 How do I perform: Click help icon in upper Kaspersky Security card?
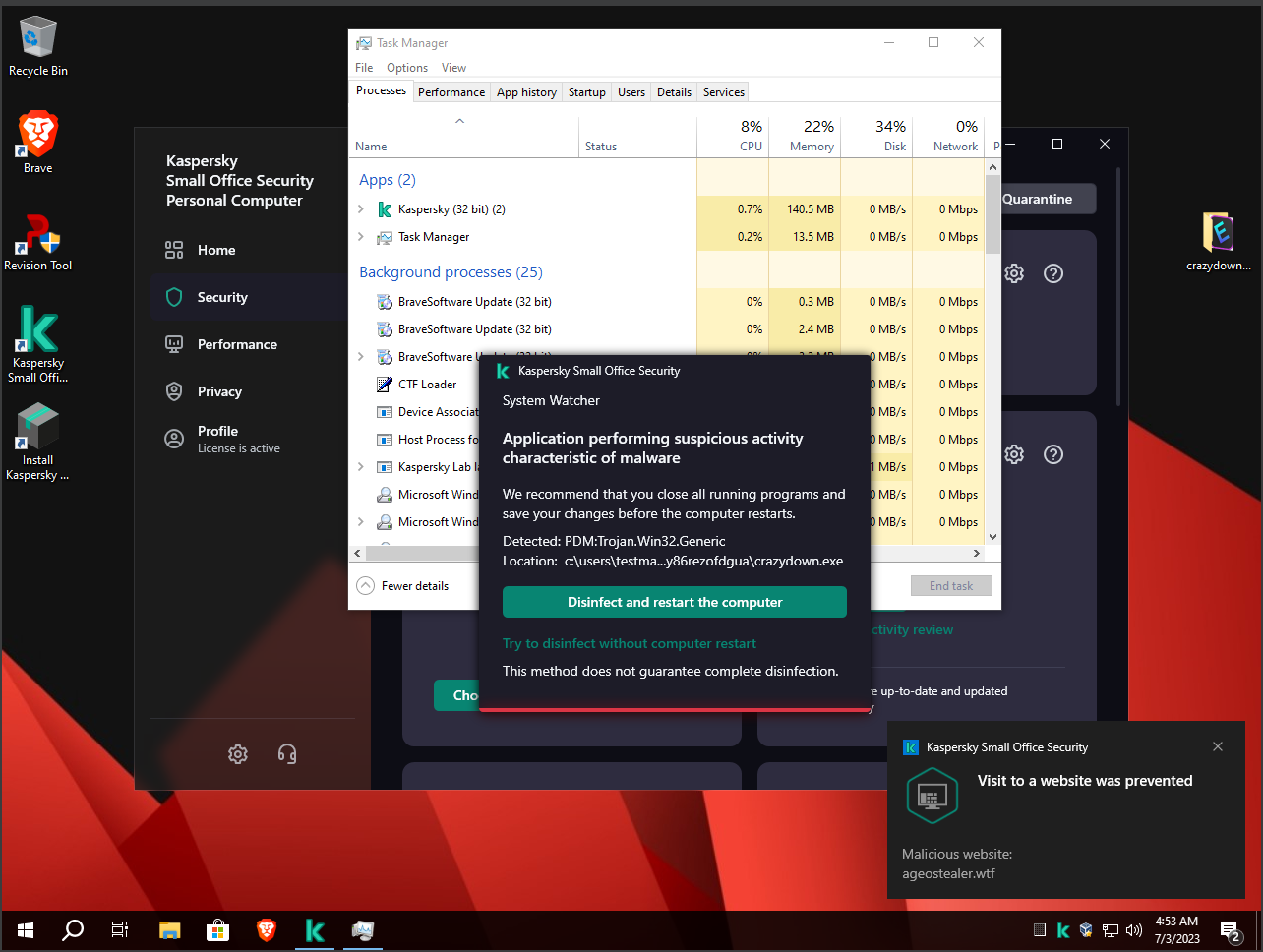[x=1053, y=273]
